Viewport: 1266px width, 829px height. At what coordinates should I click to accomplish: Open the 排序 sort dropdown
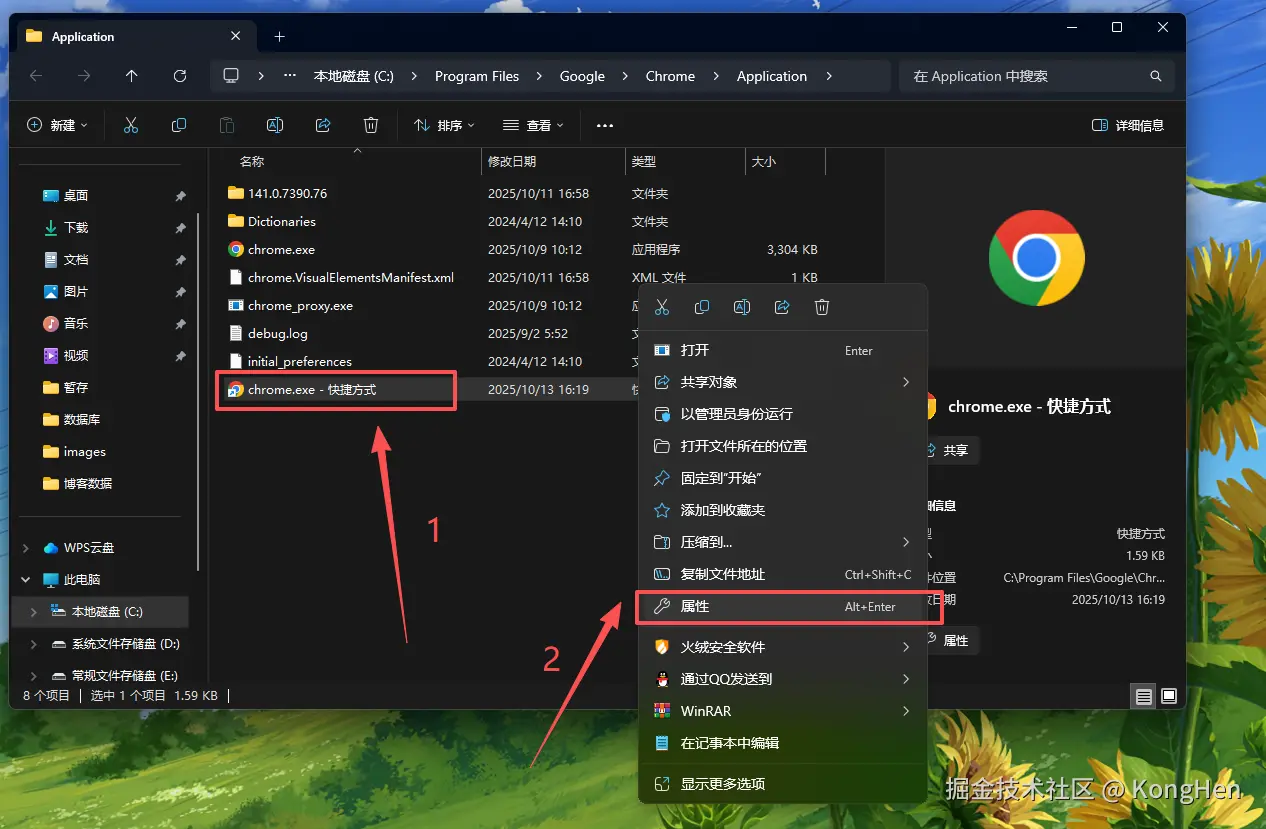(444, 125)
